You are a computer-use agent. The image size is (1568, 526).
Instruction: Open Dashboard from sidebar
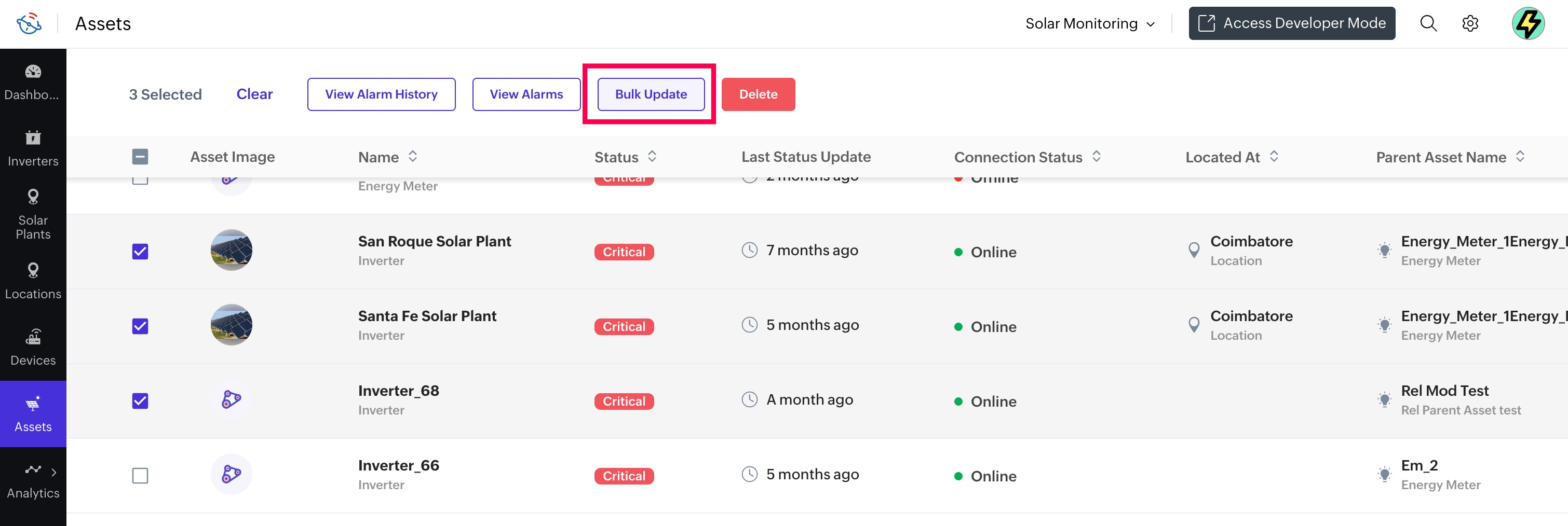pyautogui.click(x=33, y=82)
